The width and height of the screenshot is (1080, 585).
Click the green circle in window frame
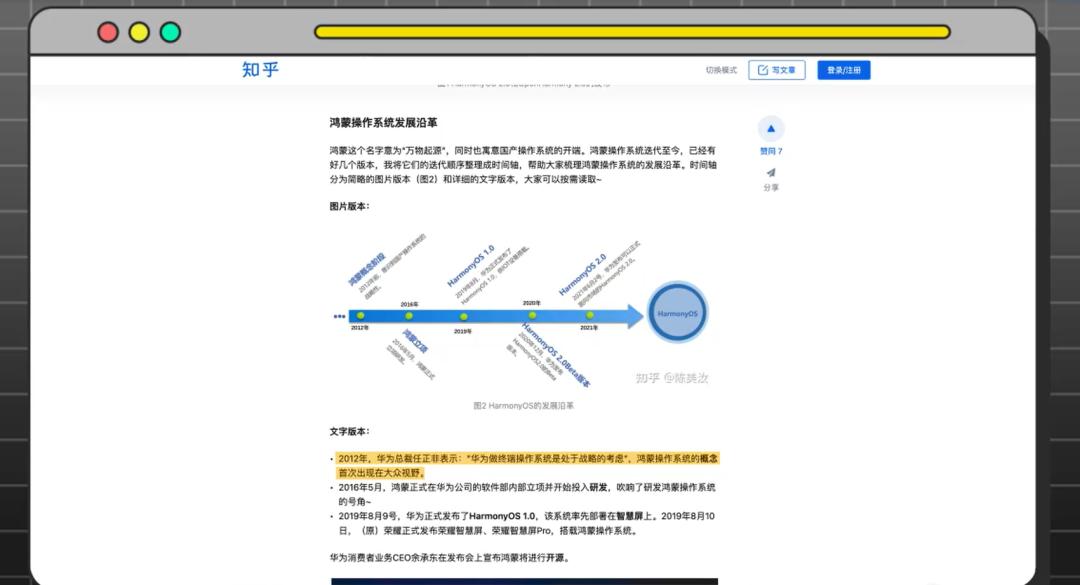click(170, 32)
